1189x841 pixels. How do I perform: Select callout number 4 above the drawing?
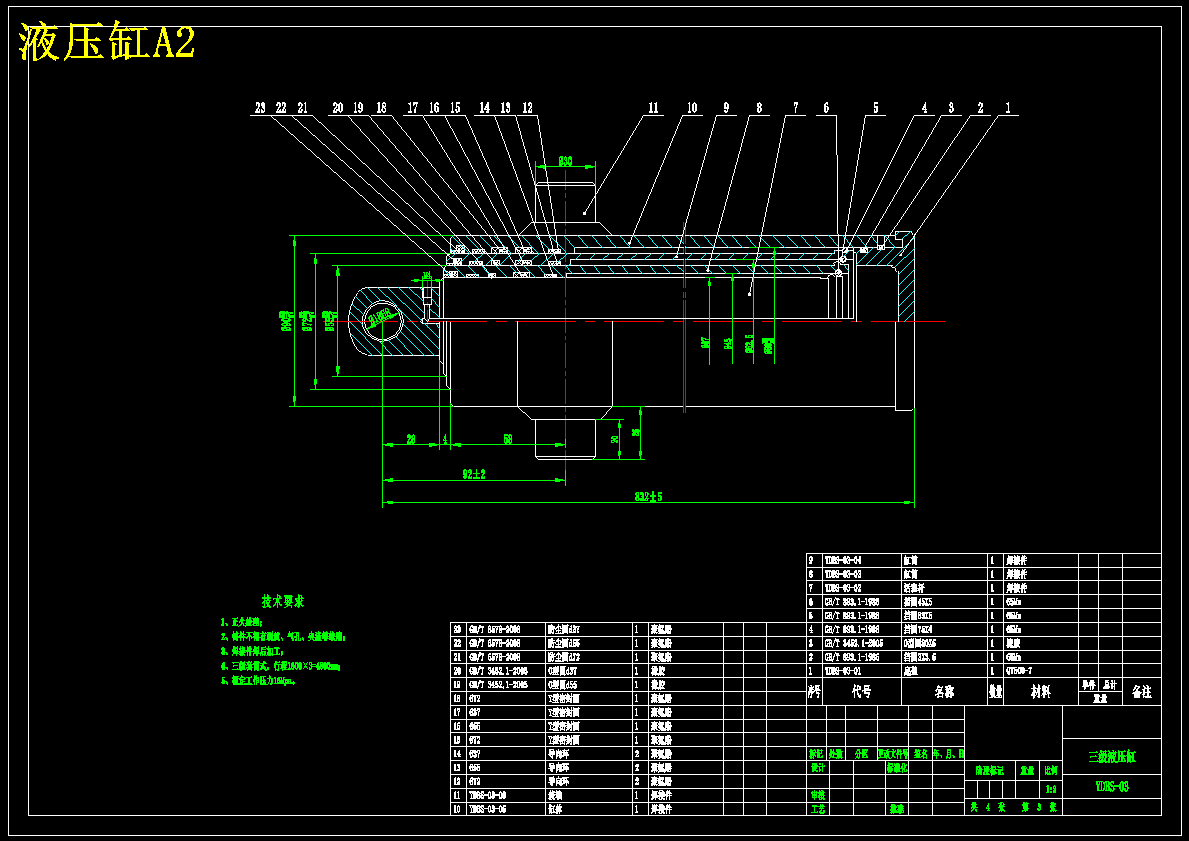[924, 108]
